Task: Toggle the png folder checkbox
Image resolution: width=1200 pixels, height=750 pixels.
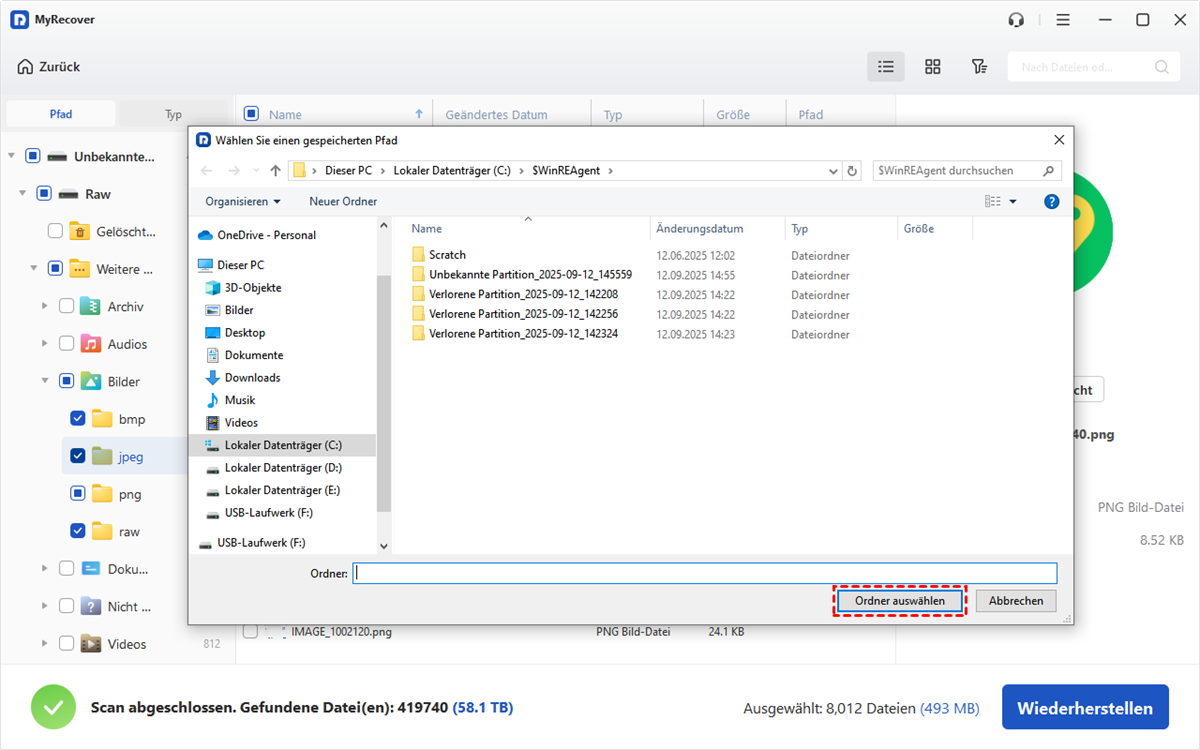Action: click(x=78, y=494)
